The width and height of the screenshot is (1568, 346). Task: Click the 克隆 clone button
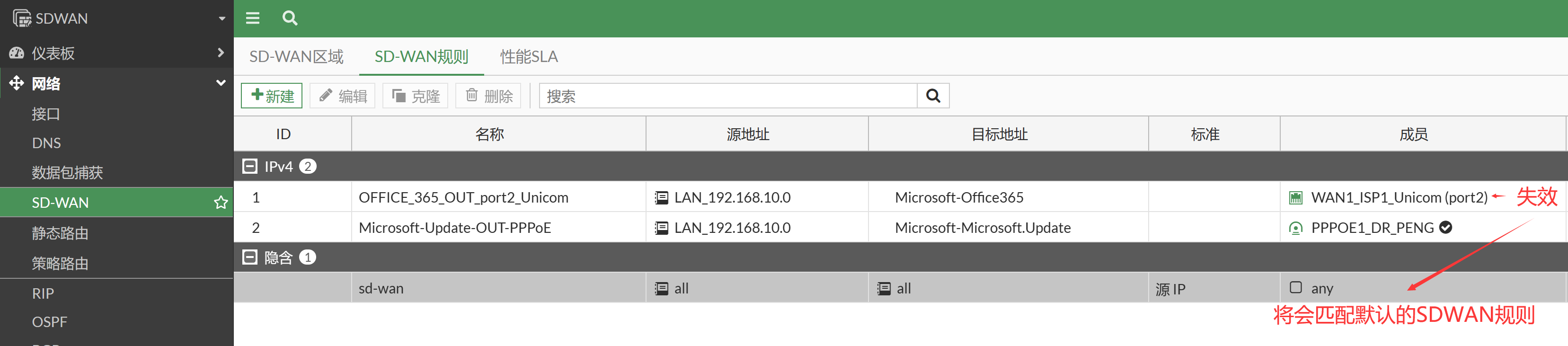415,96
